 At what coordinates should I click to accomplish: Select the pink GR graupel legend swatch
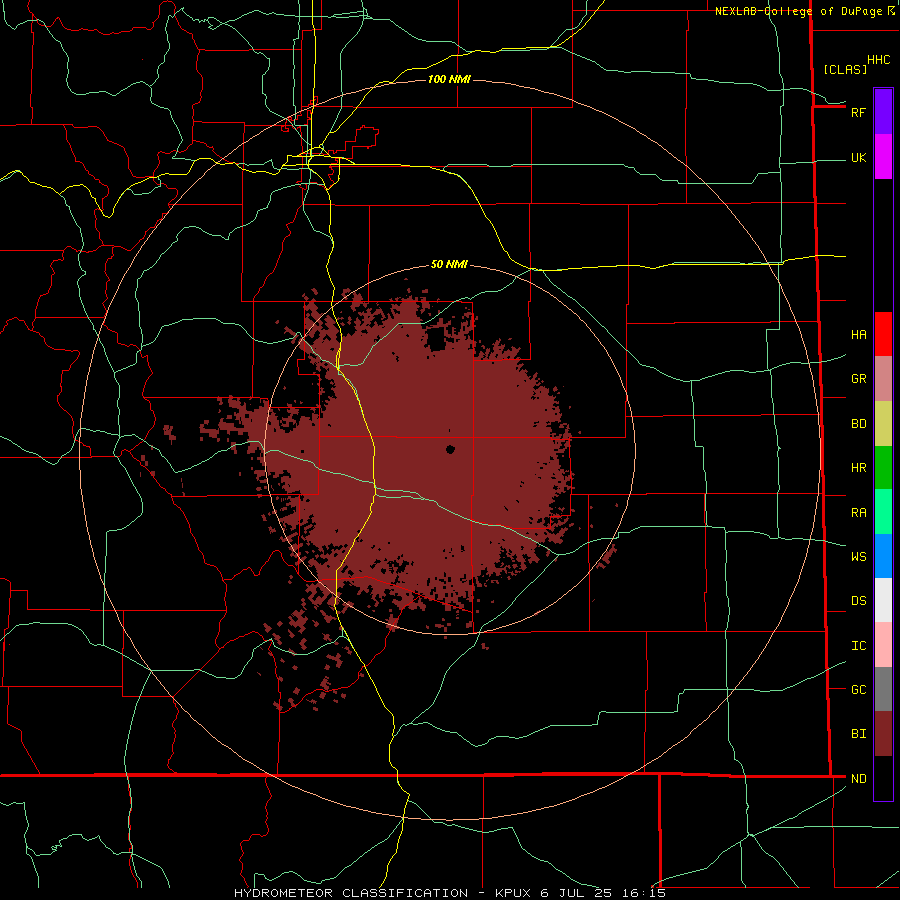point(883,379)
